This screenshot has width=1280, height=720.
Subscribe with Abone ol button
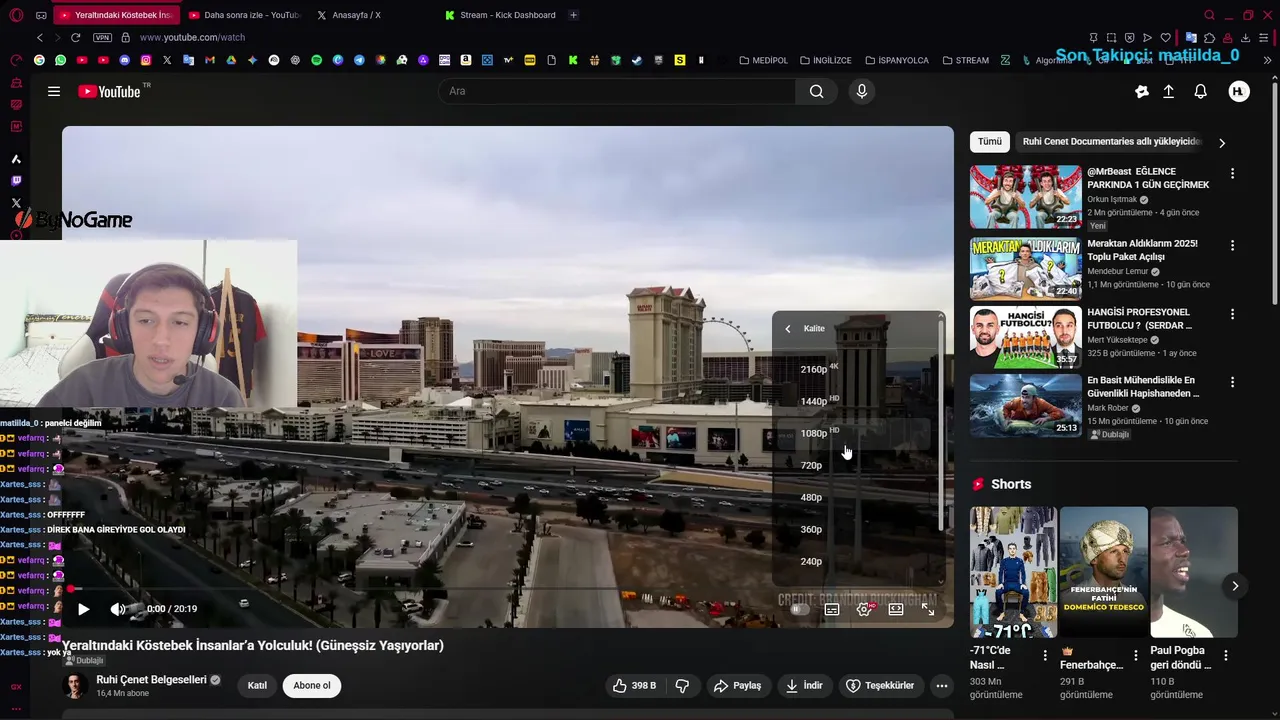tap(312, 685)
